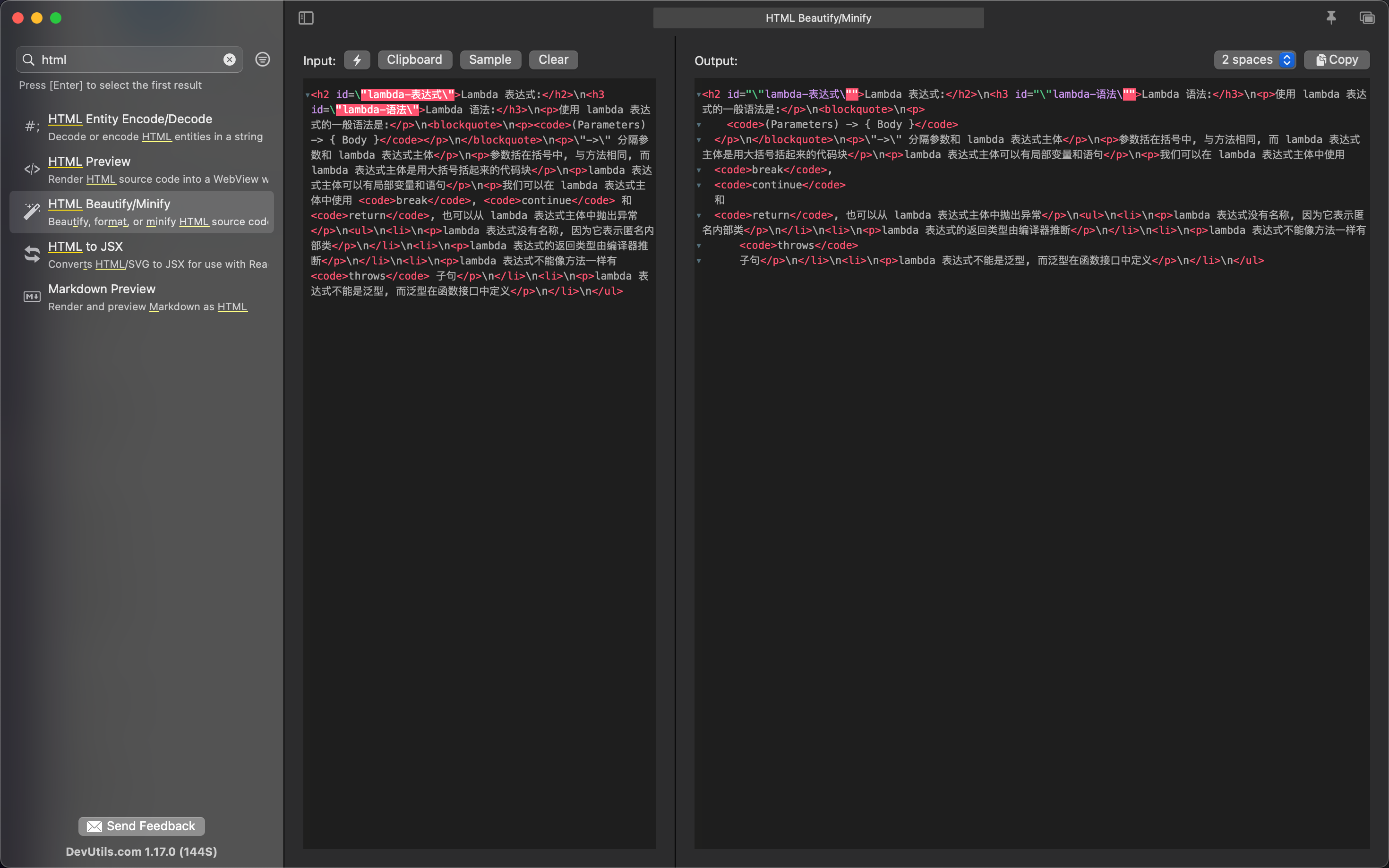Viewport: 1389px width, 868px height.
Task: Toggle the sidebar visibility icon
Action: [306, 18]
